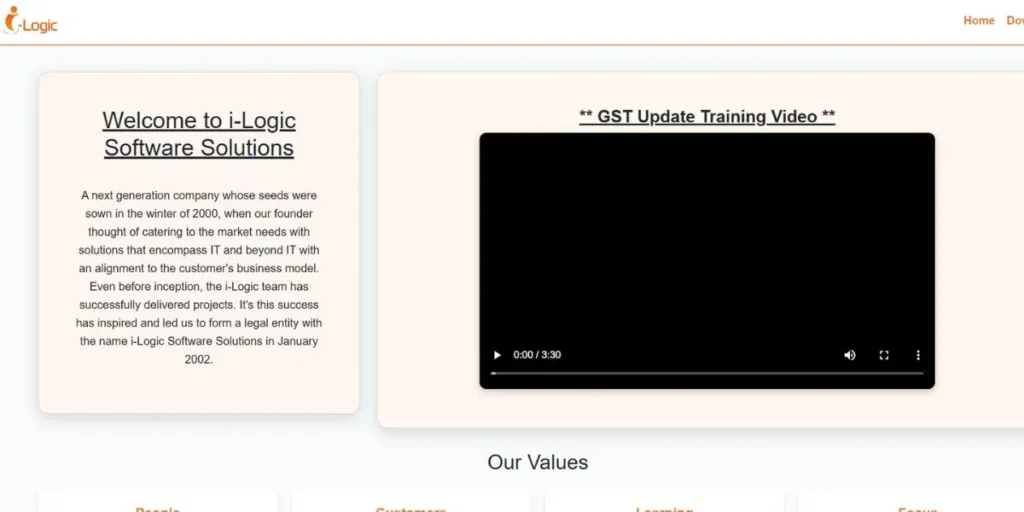This screenshot has width=1024, height=512.
Task: Select the Learning values card
Action: pos(664,505)
